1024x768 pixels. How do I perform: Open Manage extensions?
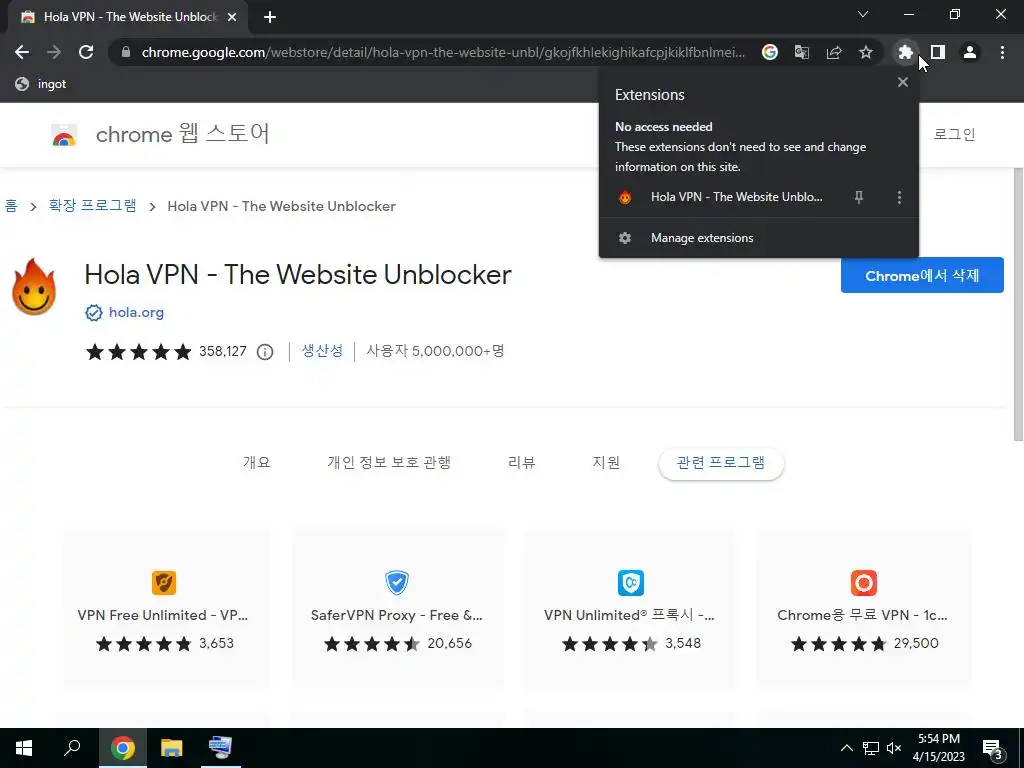coord(759,238)
